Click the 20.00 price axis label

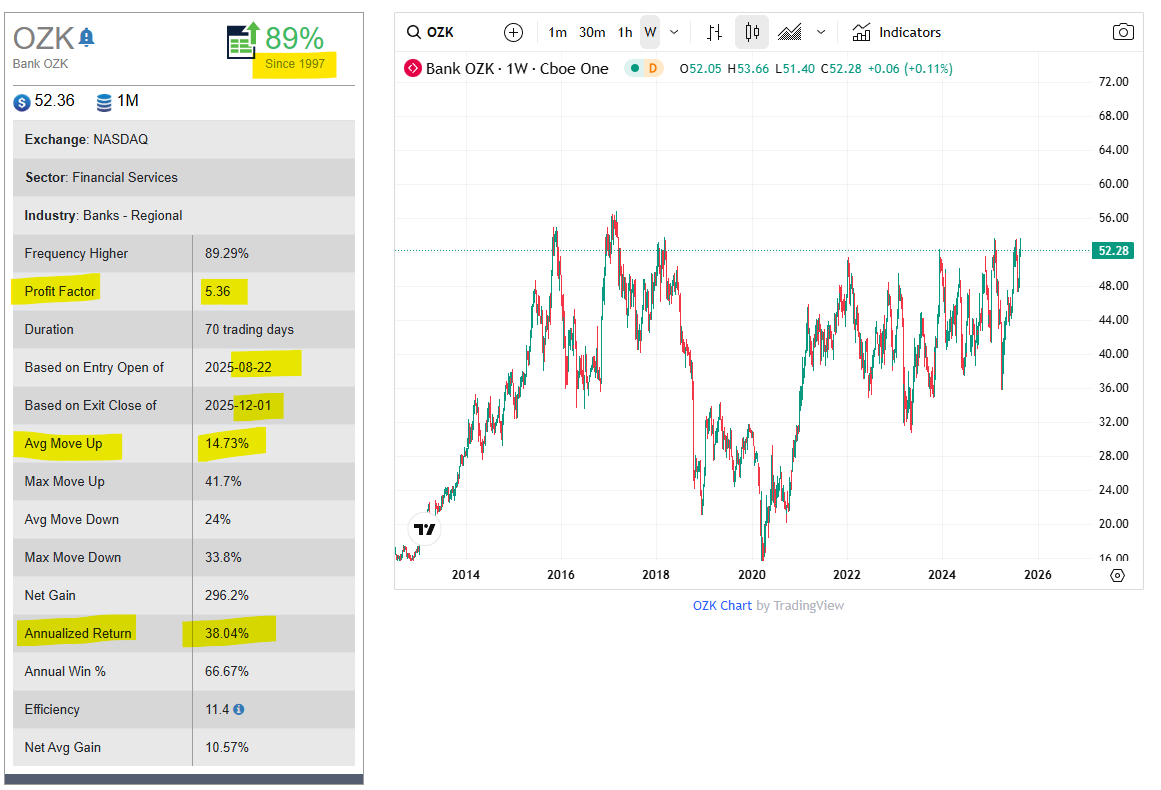(x=1114, y=524)
